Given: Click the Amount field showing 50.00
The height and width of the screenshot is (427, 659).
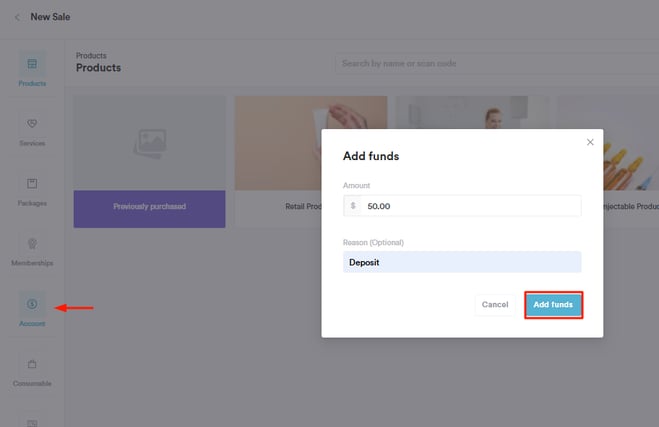Looking at the screenshot, I should tap(470, 205).
